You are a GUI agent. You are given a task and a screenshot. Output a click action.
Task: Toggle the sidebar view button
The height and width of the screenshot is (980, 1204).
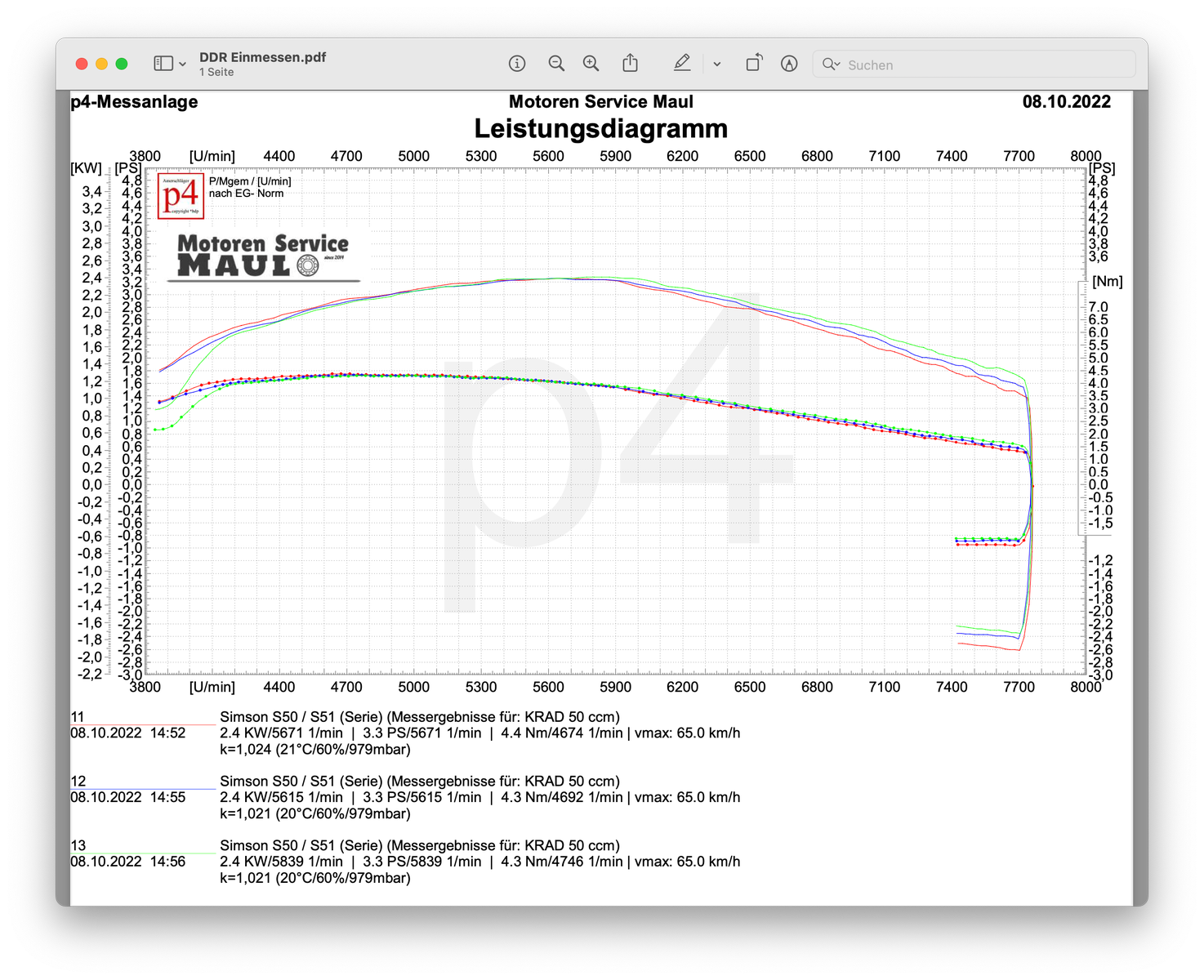click(x=163, y=64)
